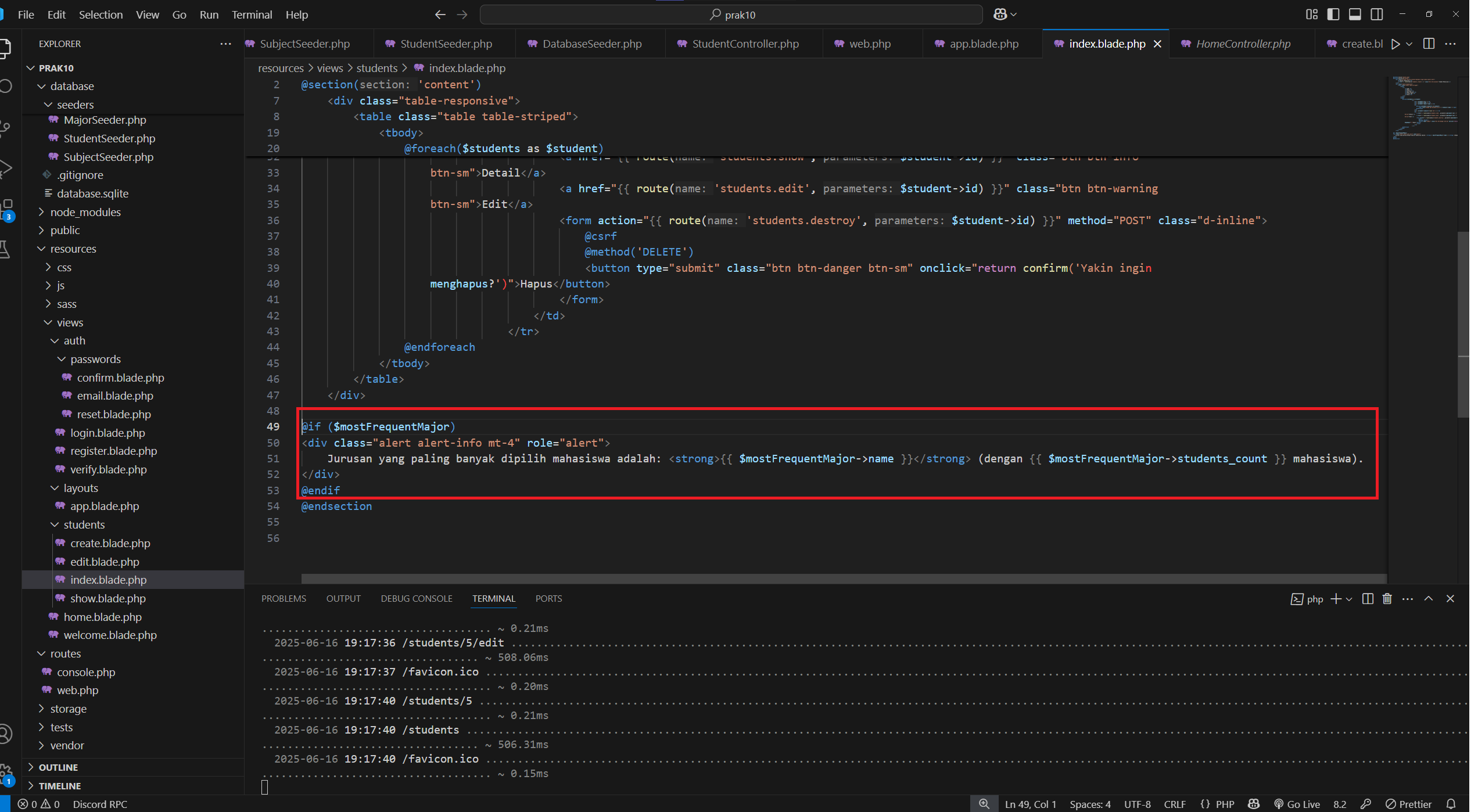Image resolution: width=1478 pixels, height=812 pixels.
Task: Open the Split Editor icon near the tabs
Action: coord(1429,44)
